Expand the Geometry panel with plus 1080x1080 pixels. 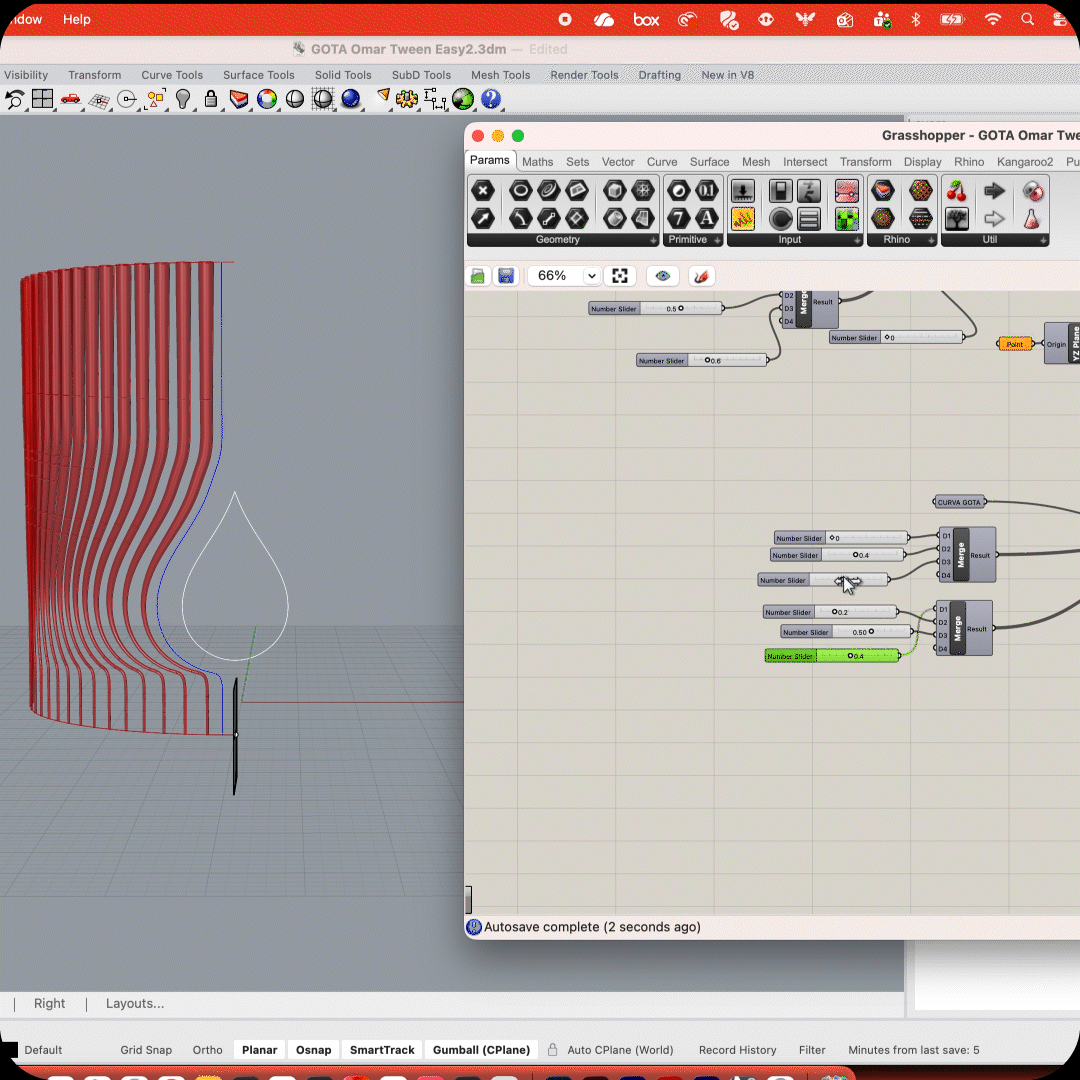[x=653, y=240]
